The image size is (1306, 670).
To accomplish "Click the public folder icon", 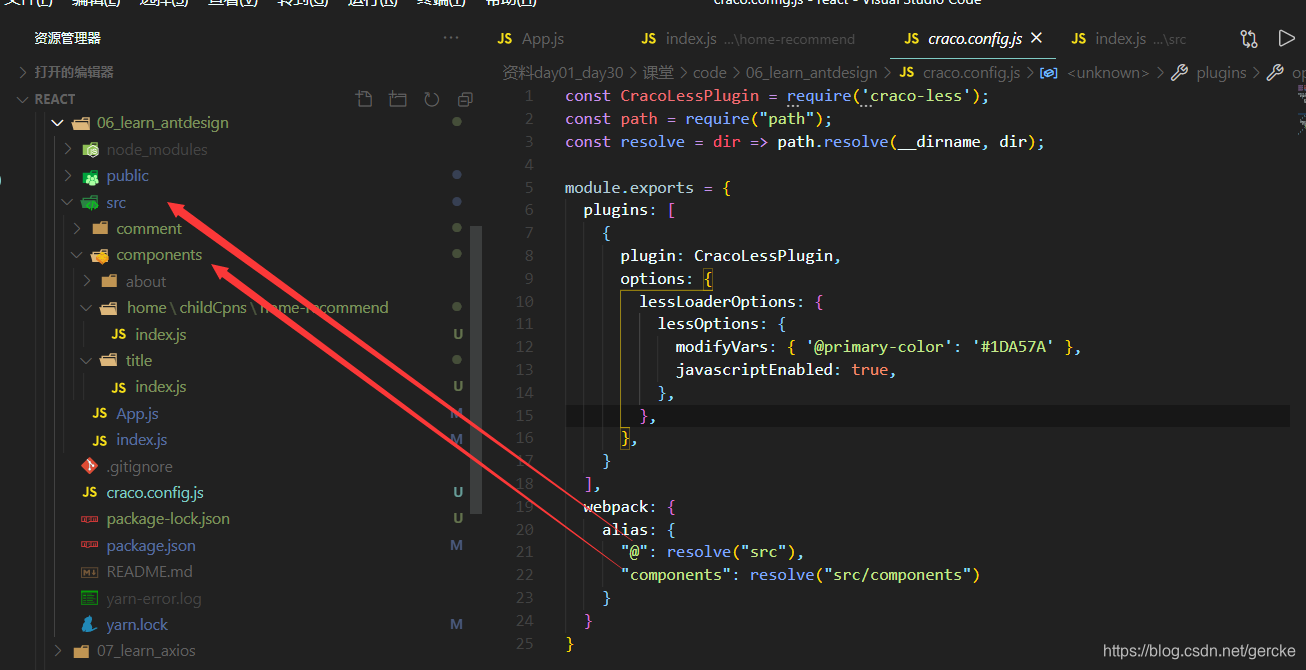I will click(90, 176).
